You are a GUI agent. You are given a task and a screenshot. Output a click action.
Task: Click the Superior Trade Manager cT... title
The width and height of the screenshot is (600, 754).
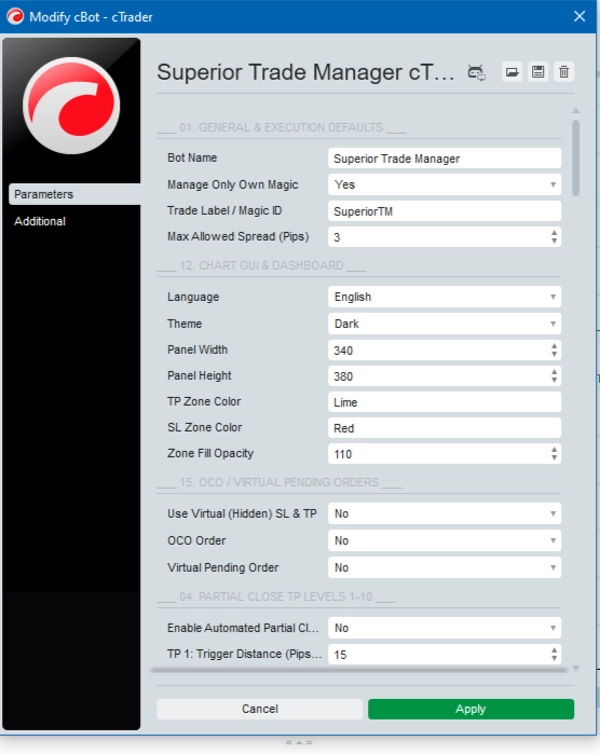(x=305, y=72)
